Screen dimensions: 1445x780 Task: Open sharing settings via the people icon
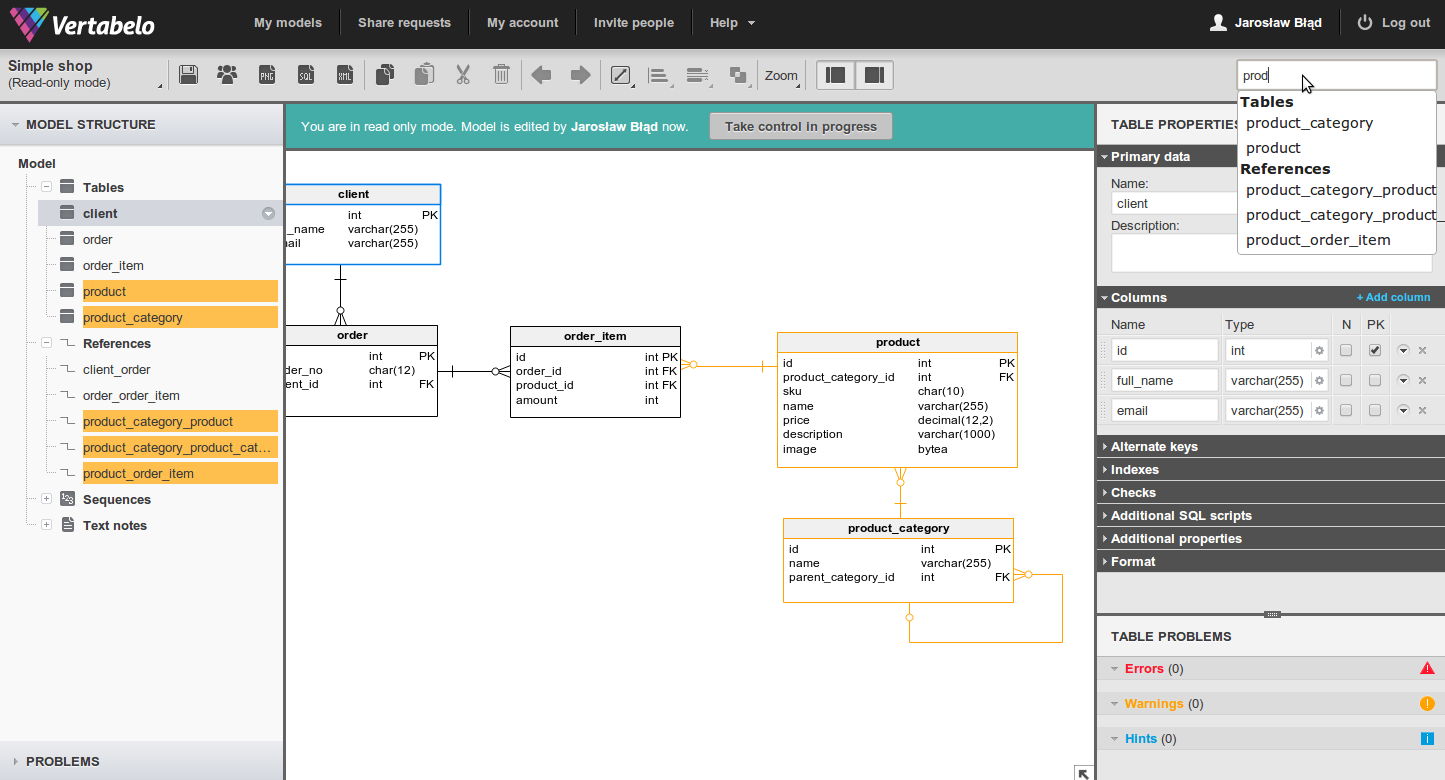coord(227,74)
